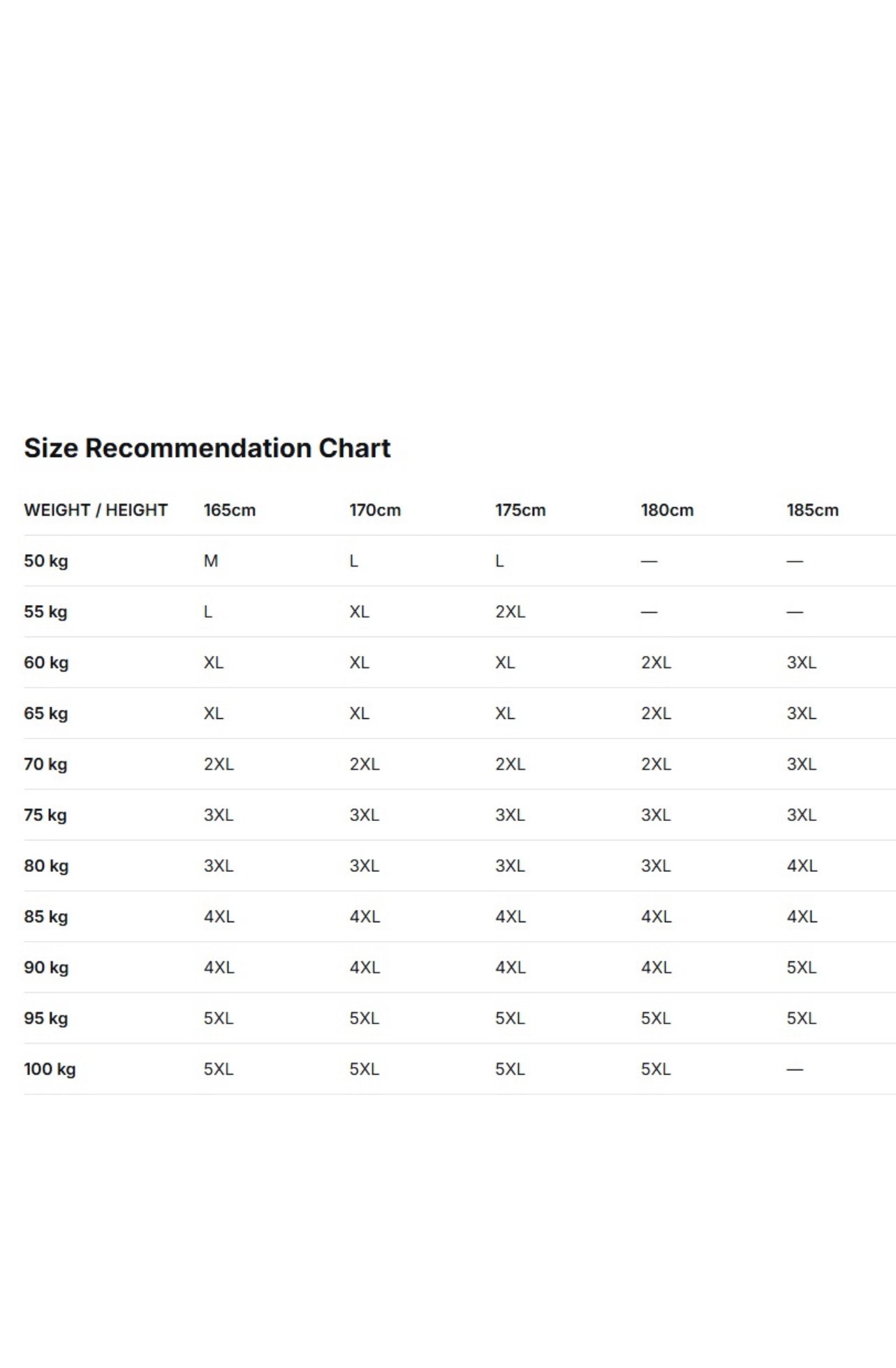Click 4XL under 165cm for 85 kg

pyautogui.click(x=219, y=917)
